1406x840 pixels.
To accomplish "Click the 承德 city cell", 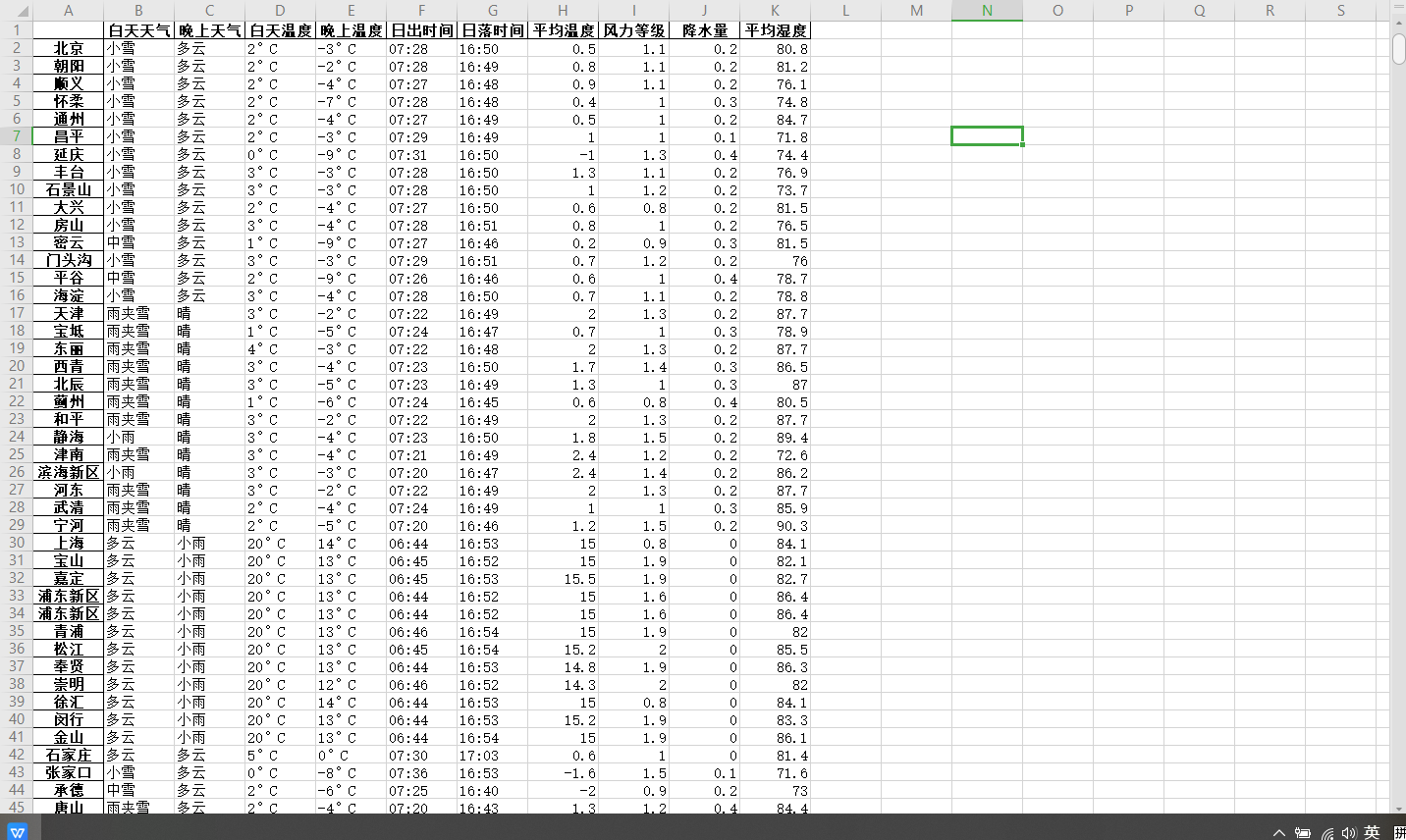I will tap(68, 790).
